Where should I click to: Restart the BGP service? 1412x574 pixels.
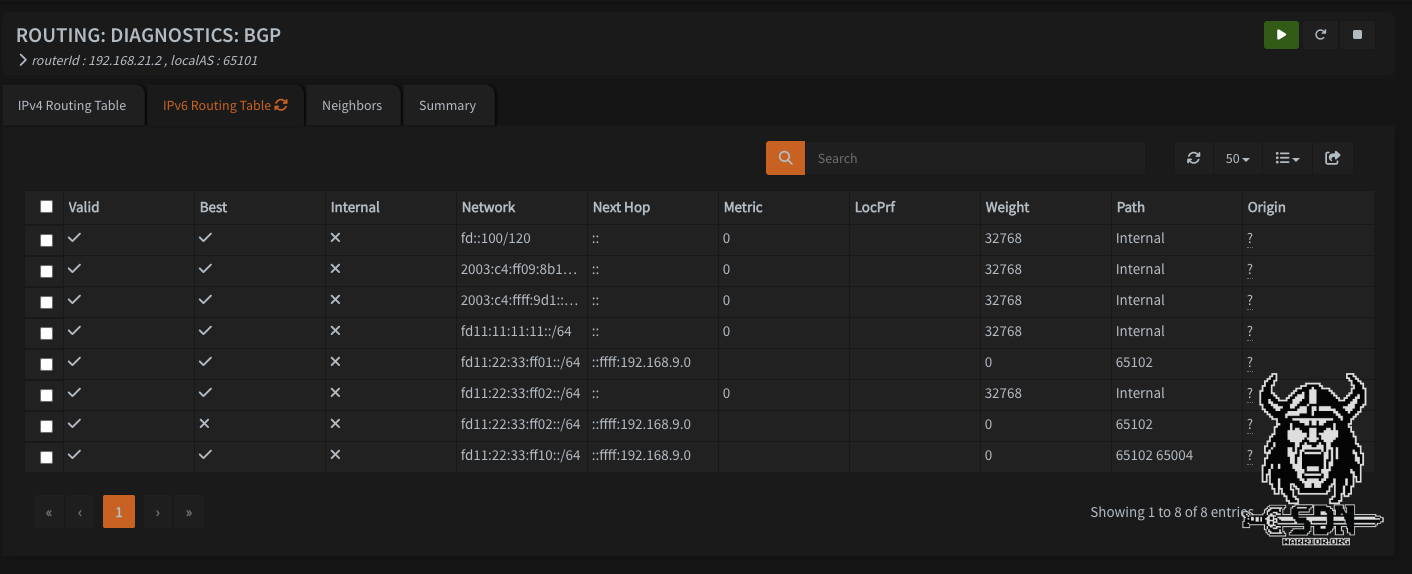(x=1320, y=35)
